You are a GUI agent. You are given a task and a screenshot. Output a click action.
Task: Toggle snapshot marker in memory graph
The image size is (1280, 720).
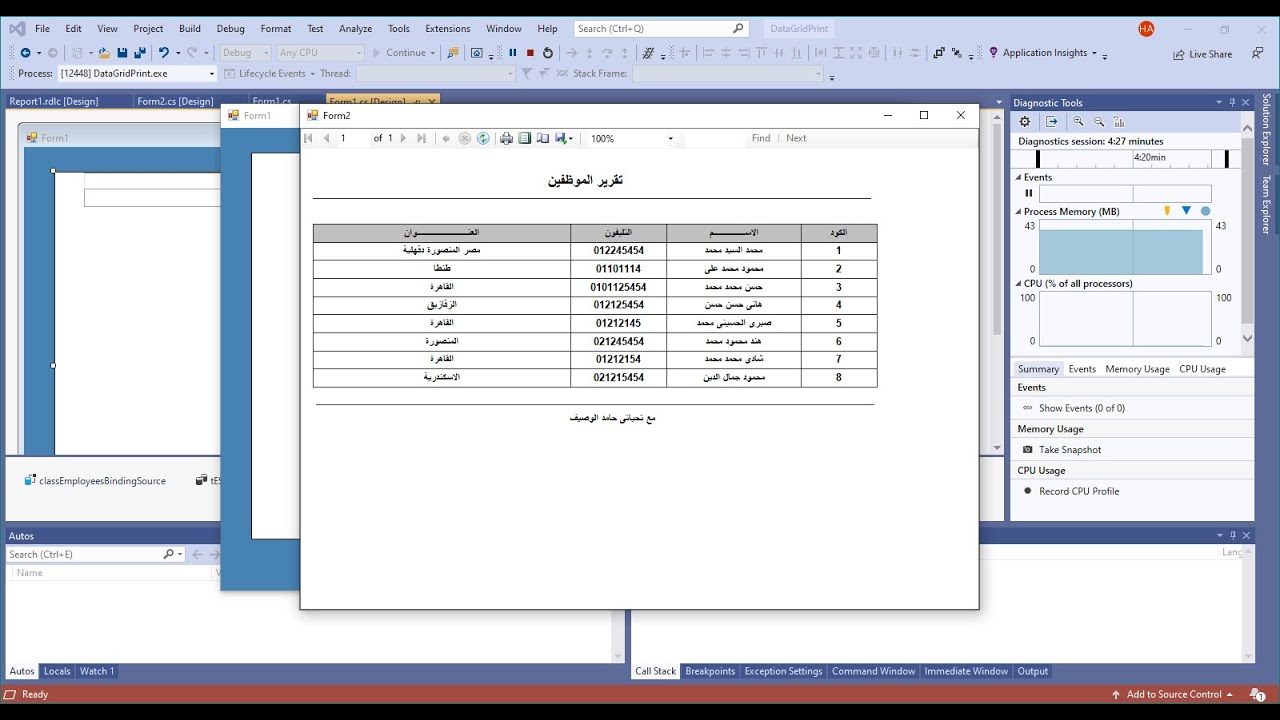tap(1186, 211)
